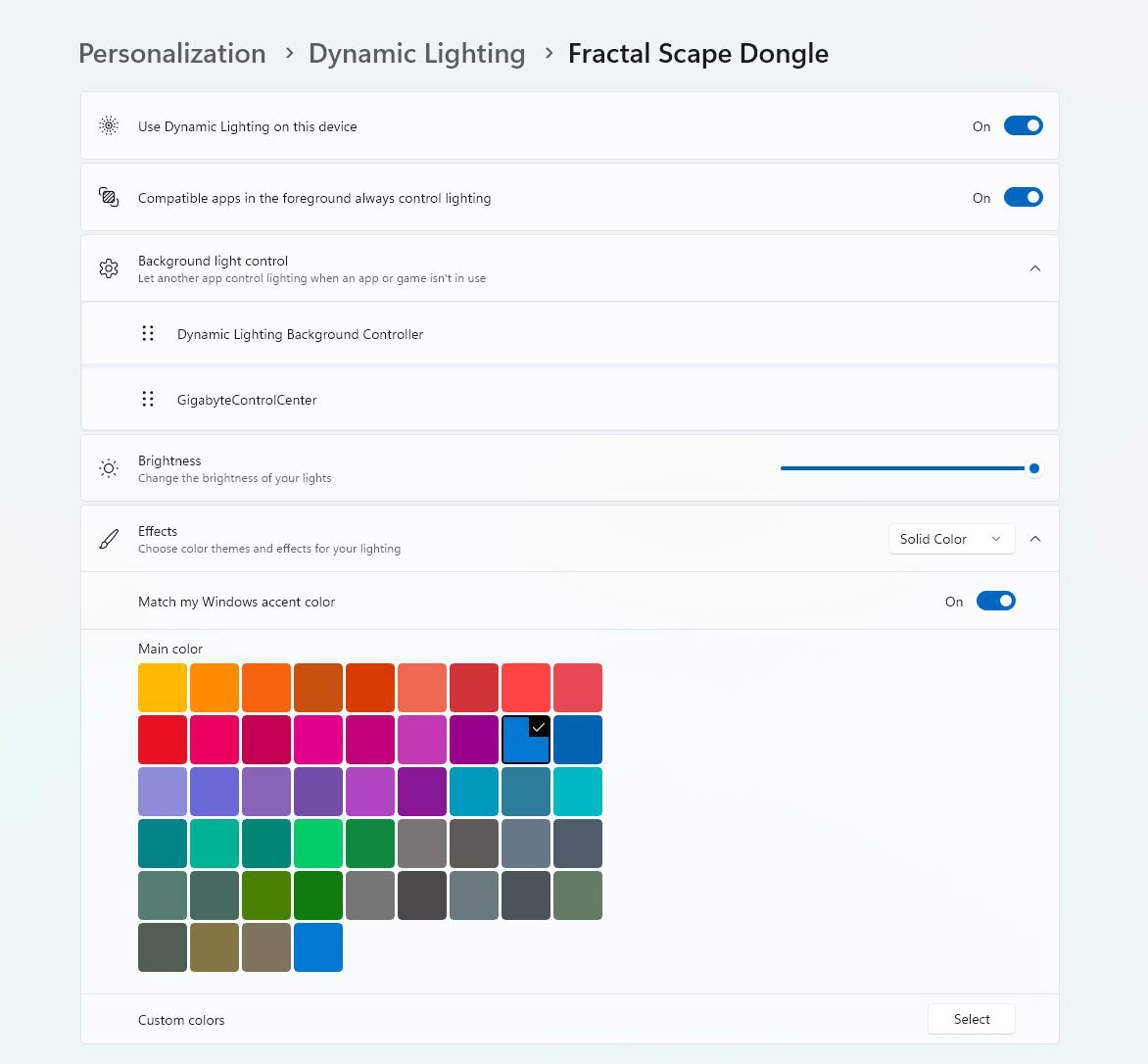
Task: Grab the Dynamic Lighting Background Controller drag handle
Action: (148, 334)
